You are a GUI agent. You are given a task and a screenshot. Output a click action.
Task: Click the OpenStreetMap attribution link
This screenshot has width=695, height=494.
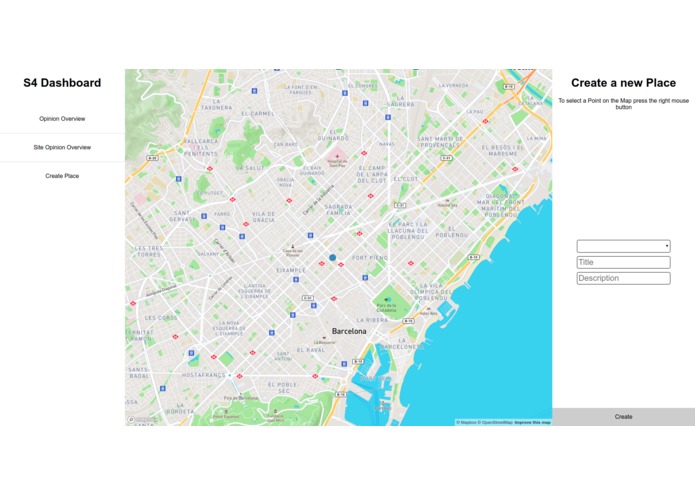pos(495,423)
